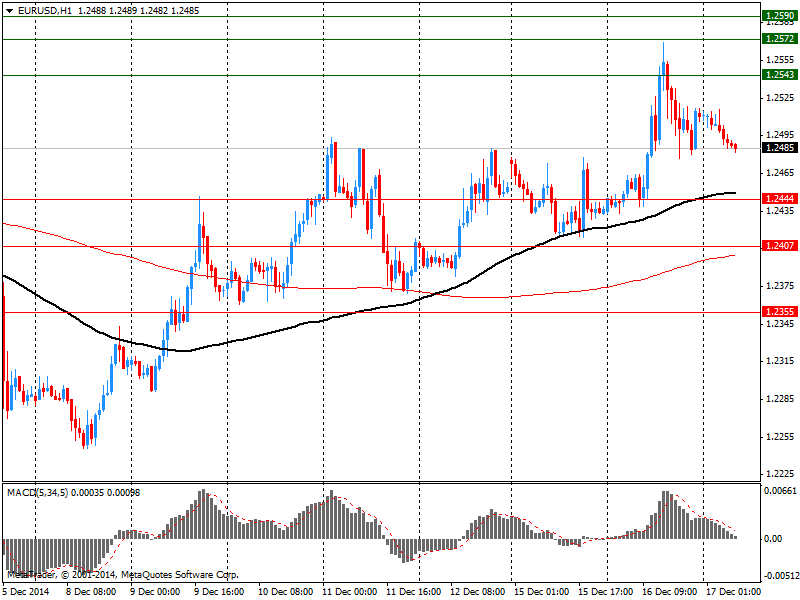Click the 10 Dec 08:00 time label
The height and width of the screenshot is (600, 800).
(x=285, y=592)
